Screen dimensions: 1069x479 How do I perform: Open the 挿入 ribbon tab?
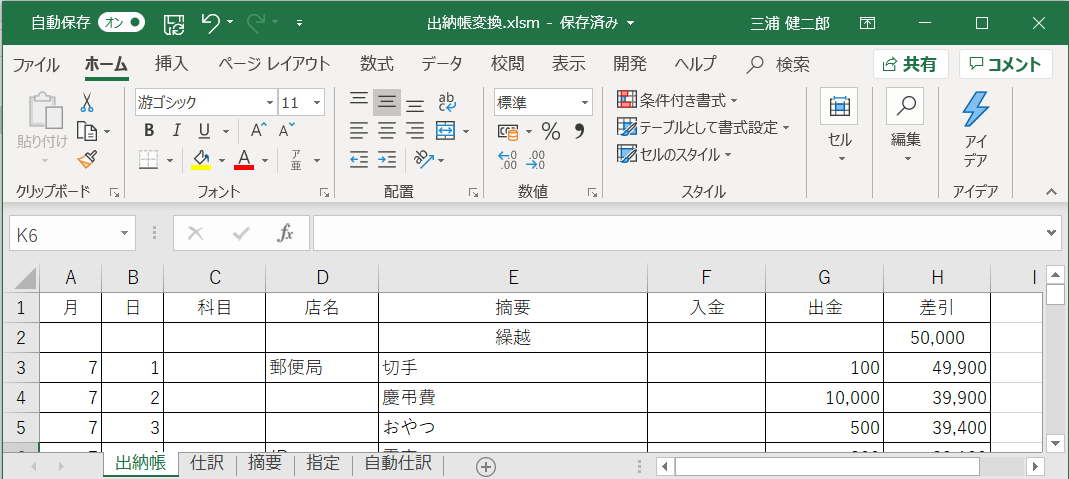[x=171, y=64]
